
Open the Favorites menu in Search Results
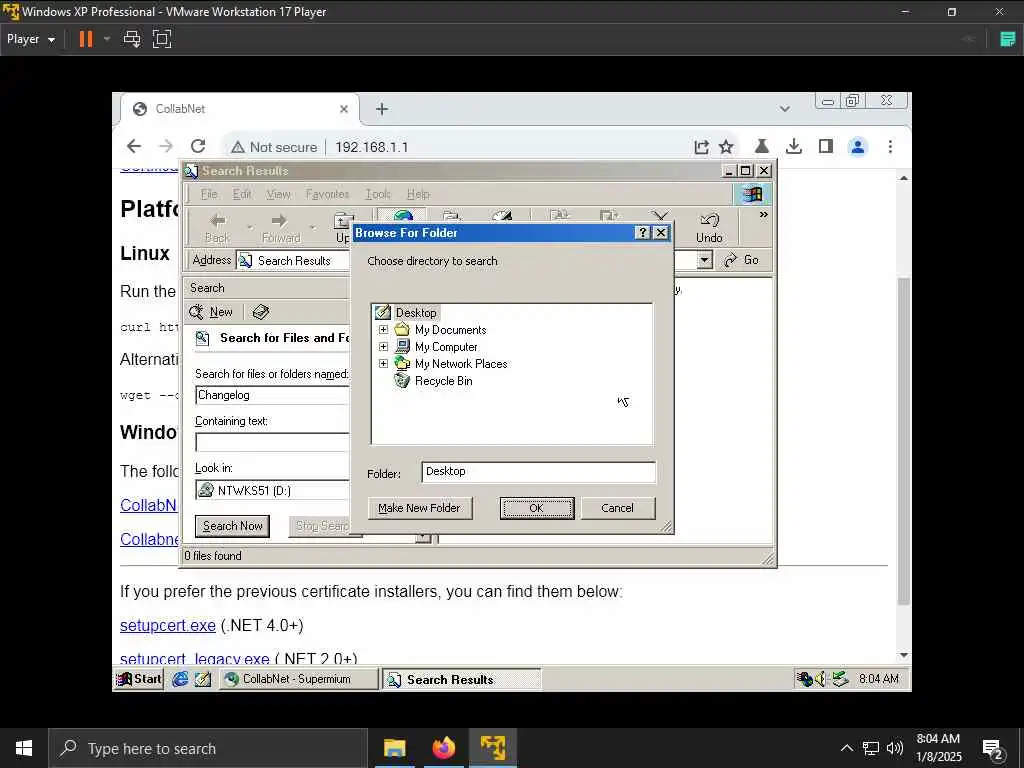pyautogui.click(x=327, y=194)
